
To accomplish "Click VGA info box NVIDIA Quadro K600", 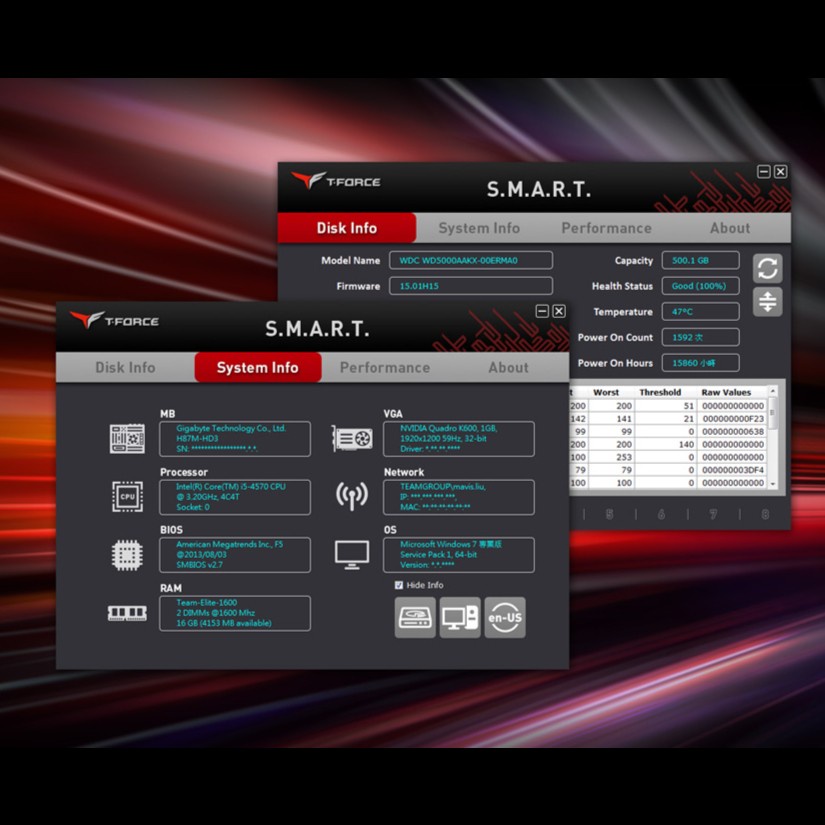I will pyautogui.click(x=459, y=438).
